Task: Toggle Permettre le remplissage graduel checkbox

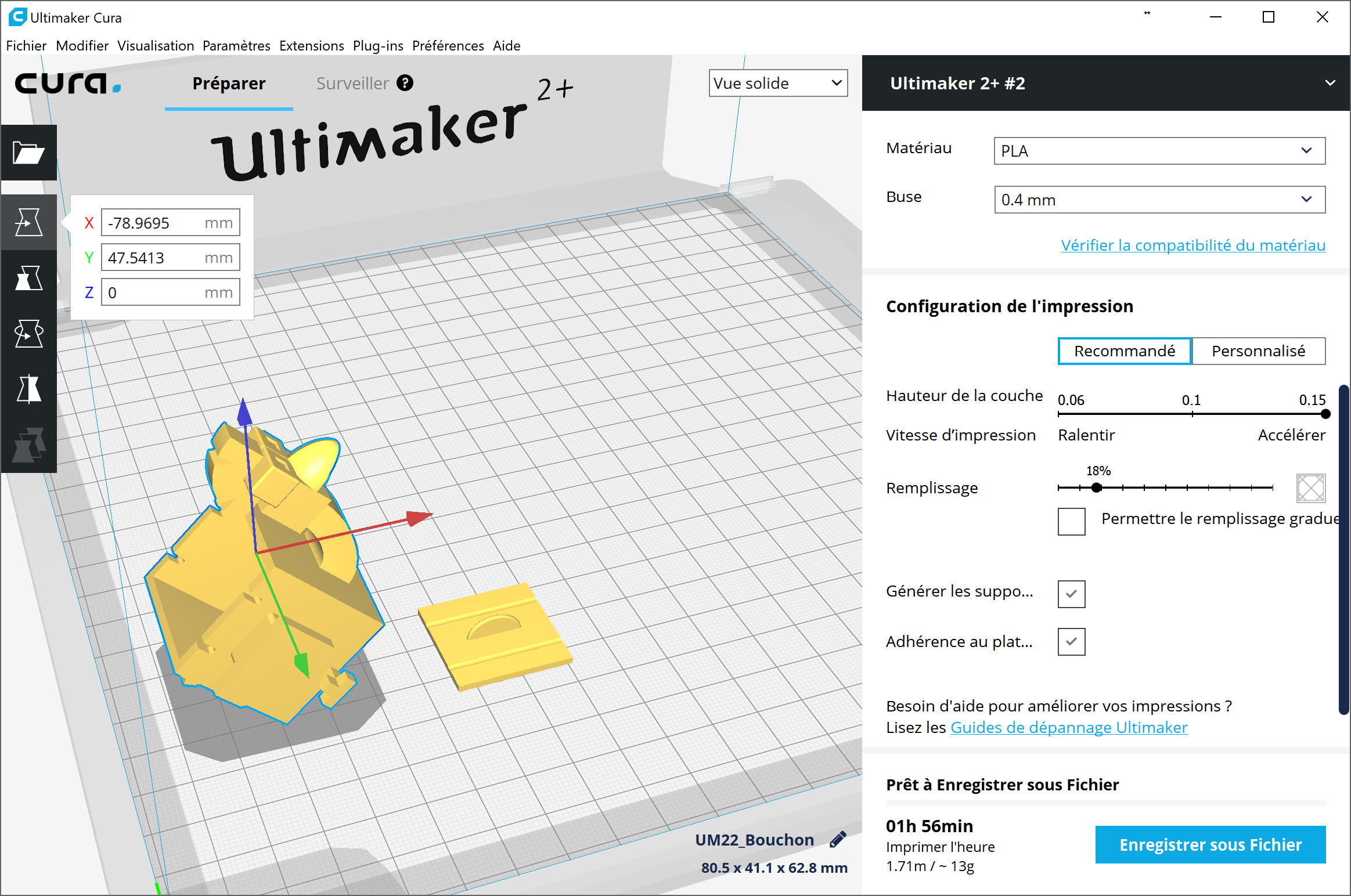Action: [x=1072, y=521]
